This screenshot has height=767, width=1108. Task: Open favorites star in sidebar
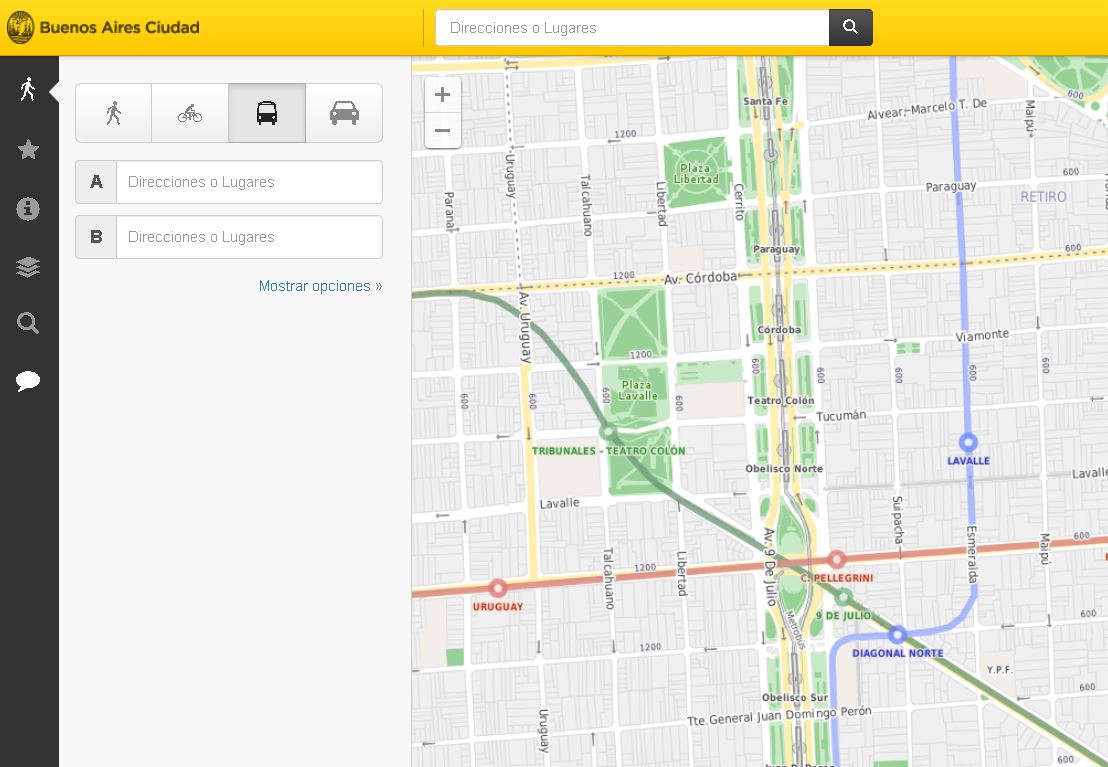coord(28,150)
